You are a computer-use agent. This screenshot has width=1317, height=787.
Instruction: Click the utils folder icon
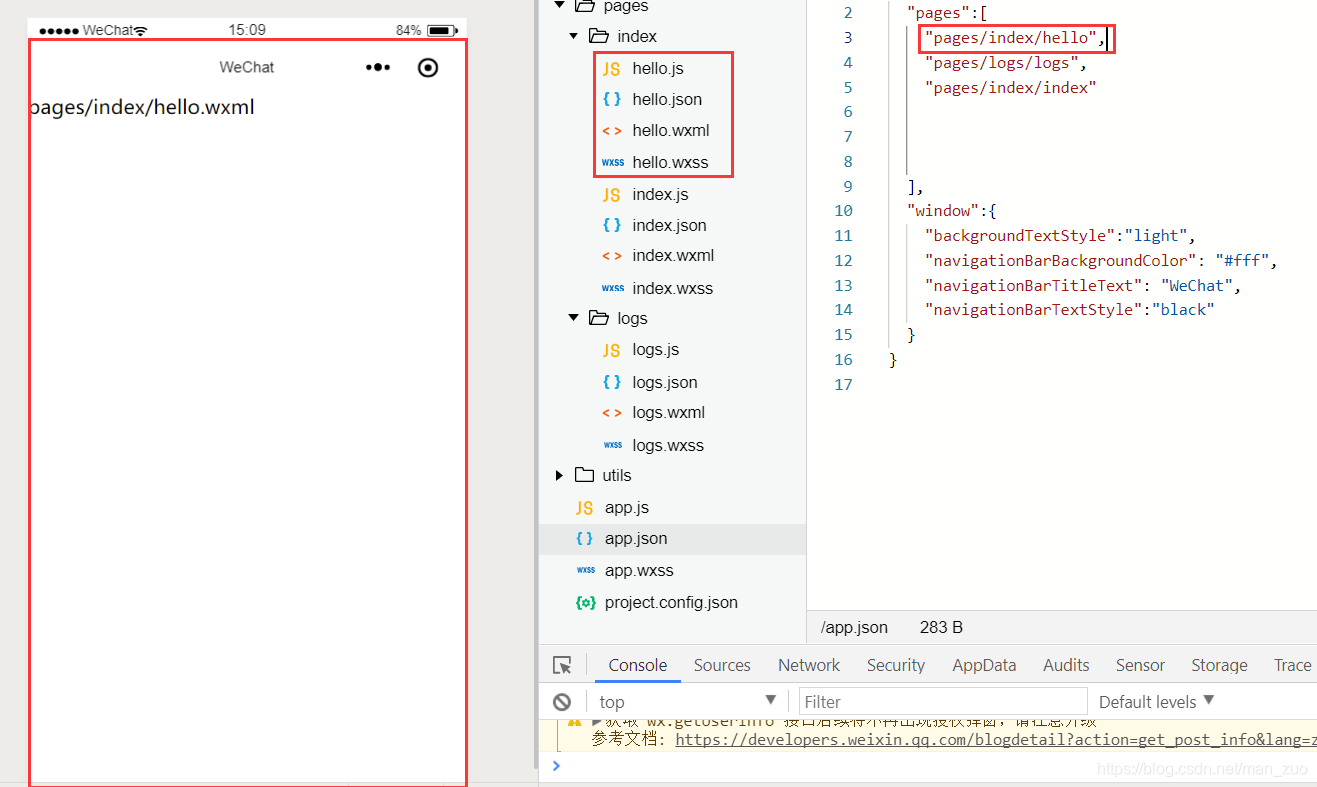pyautogui.click(x=584, y=475)
